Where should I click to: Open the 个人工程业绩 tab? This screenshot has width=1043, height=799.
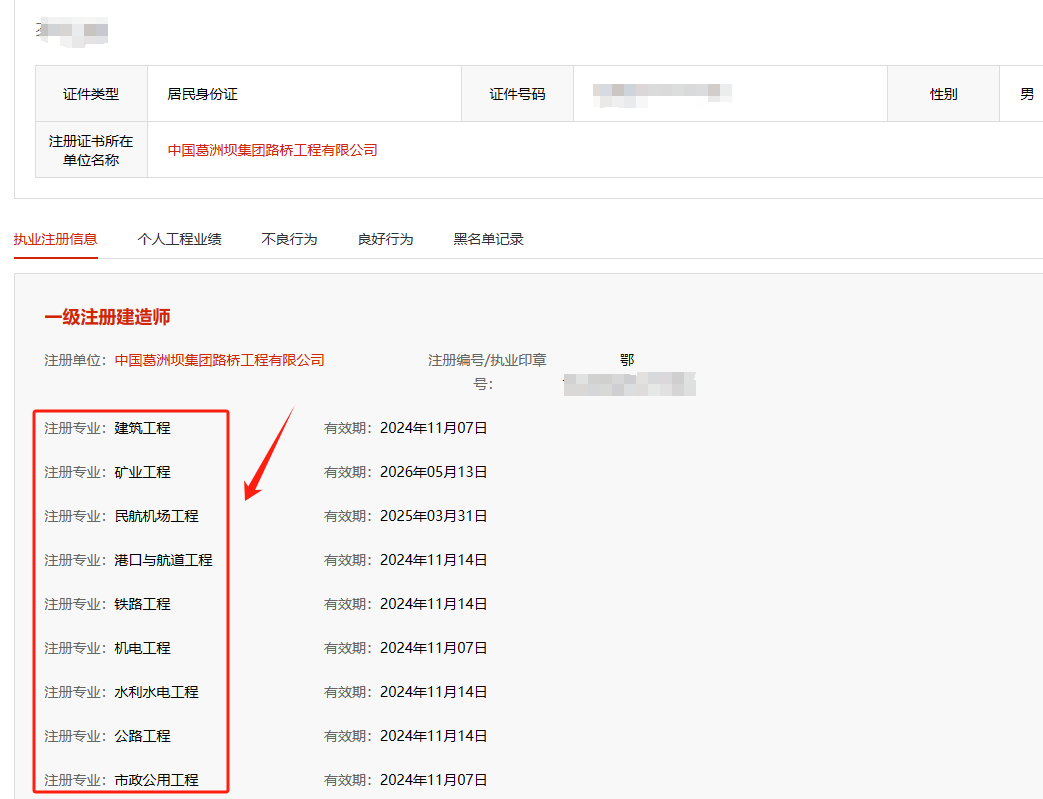(179, 239)
